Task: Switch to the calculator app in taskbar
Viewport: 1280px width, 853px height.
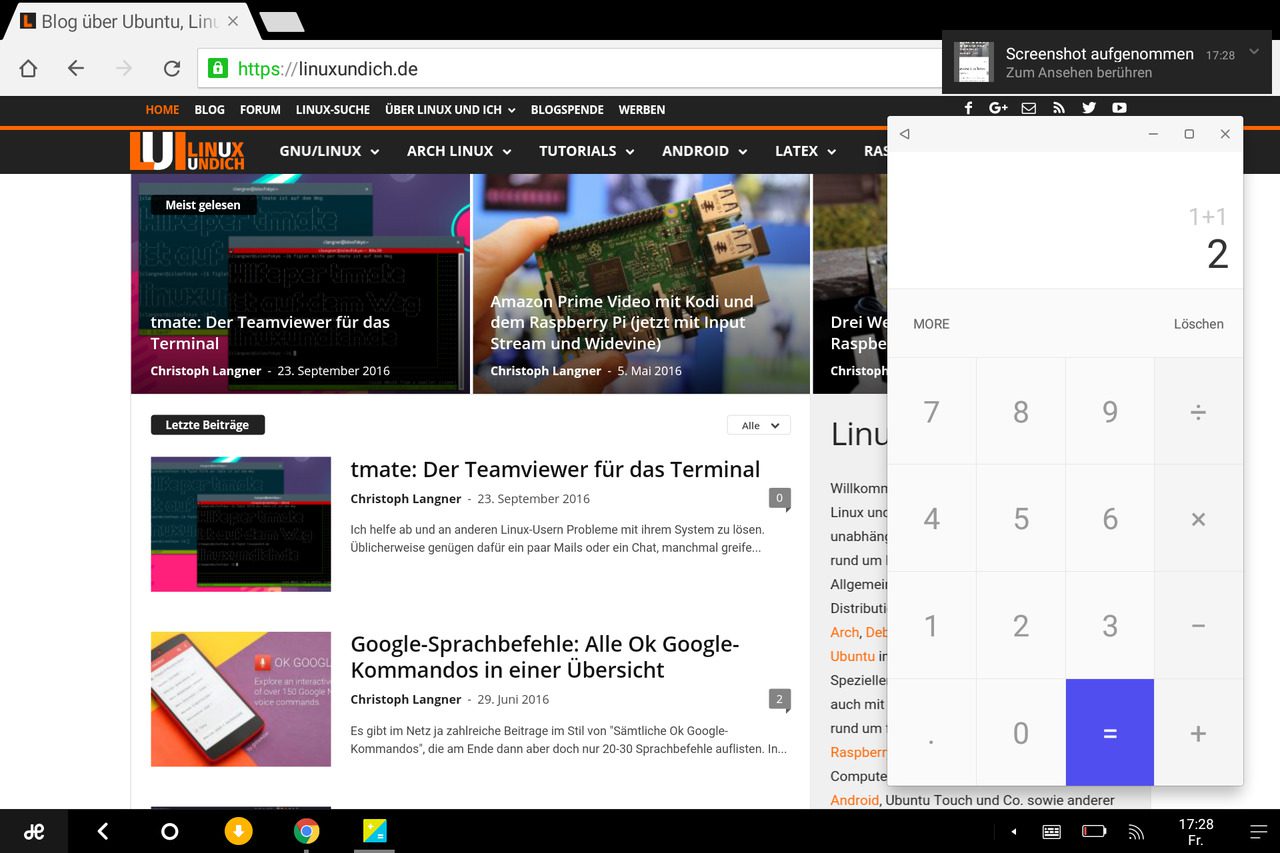Action: coord(375,831)
